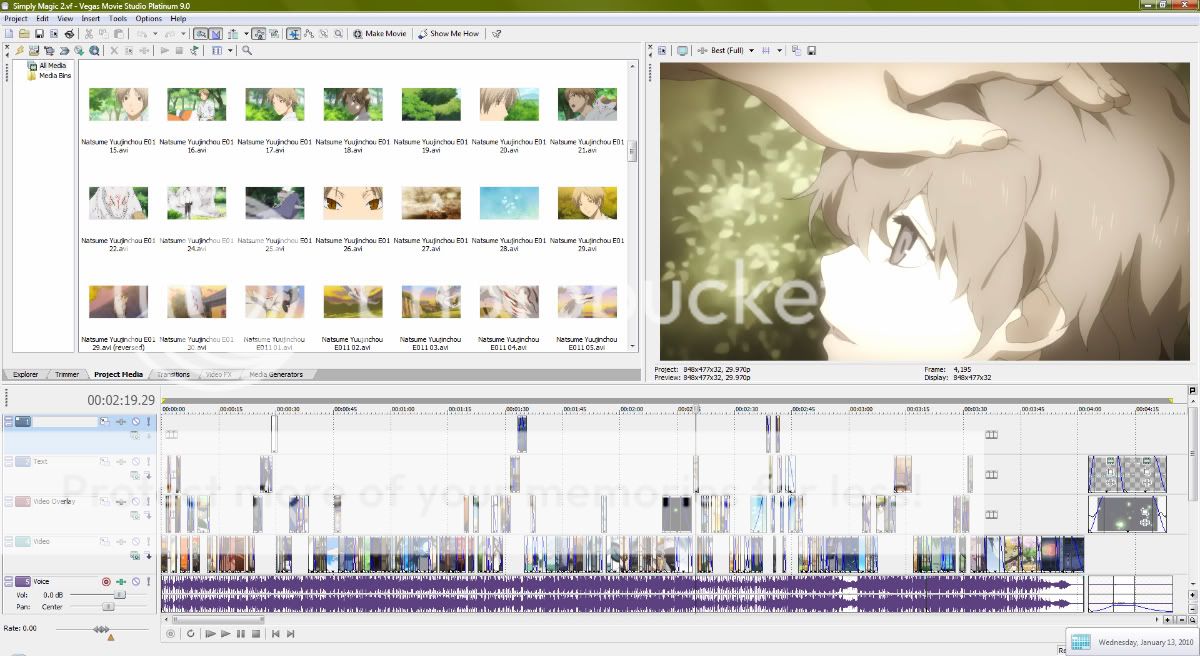
Task: Click the Get Media from Web globe icon
Action: (x=94, y=50)
